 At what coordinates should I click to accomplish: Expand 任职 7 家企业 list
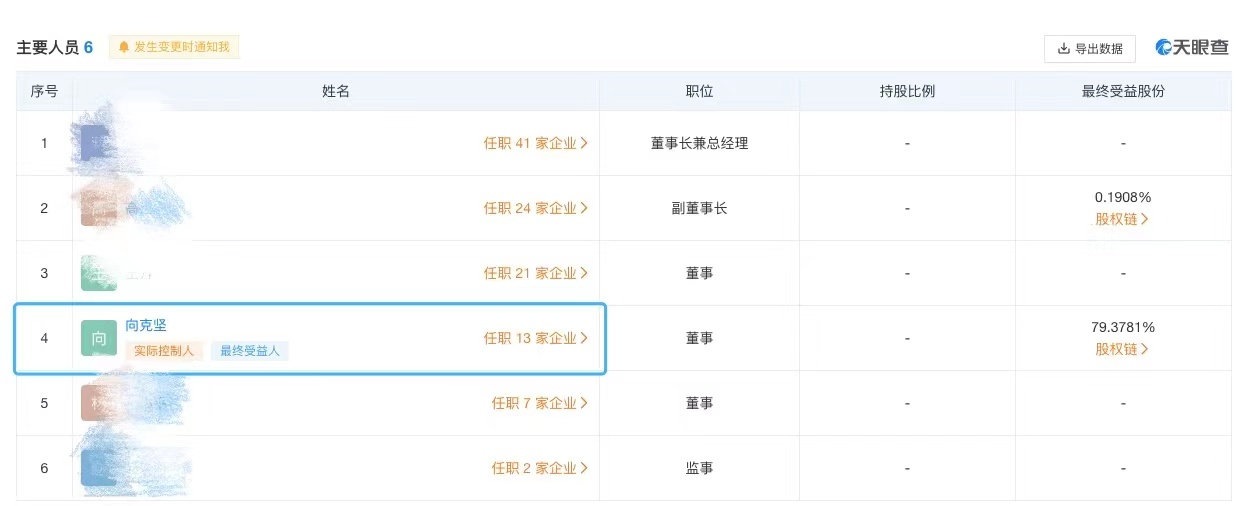tap(540, 403)
